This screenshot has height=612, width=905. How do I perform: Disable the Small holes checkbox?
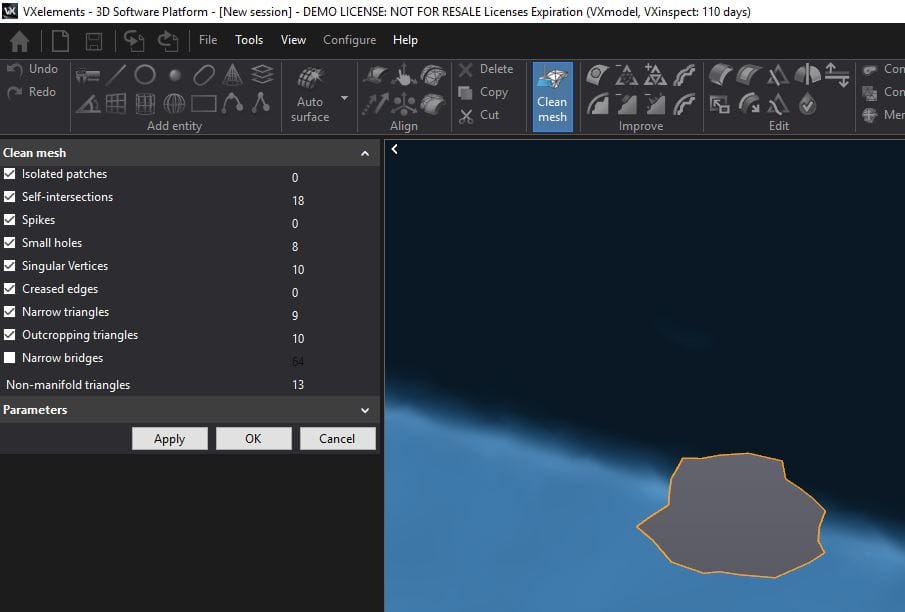[10, 243]
